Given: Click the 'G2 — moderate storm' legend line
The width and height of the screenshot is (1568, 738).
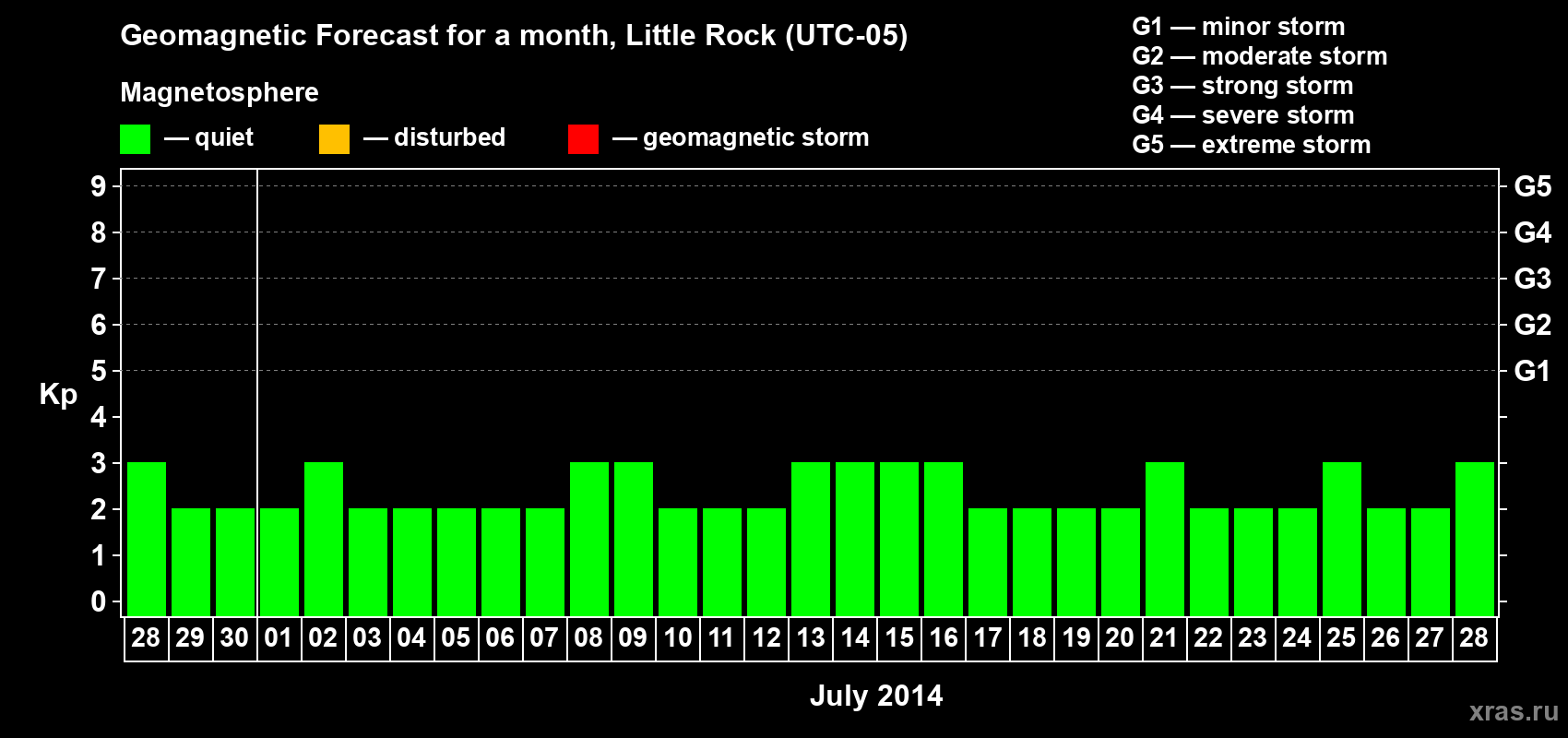Looking at the screenshot, I should point(1260,56).
